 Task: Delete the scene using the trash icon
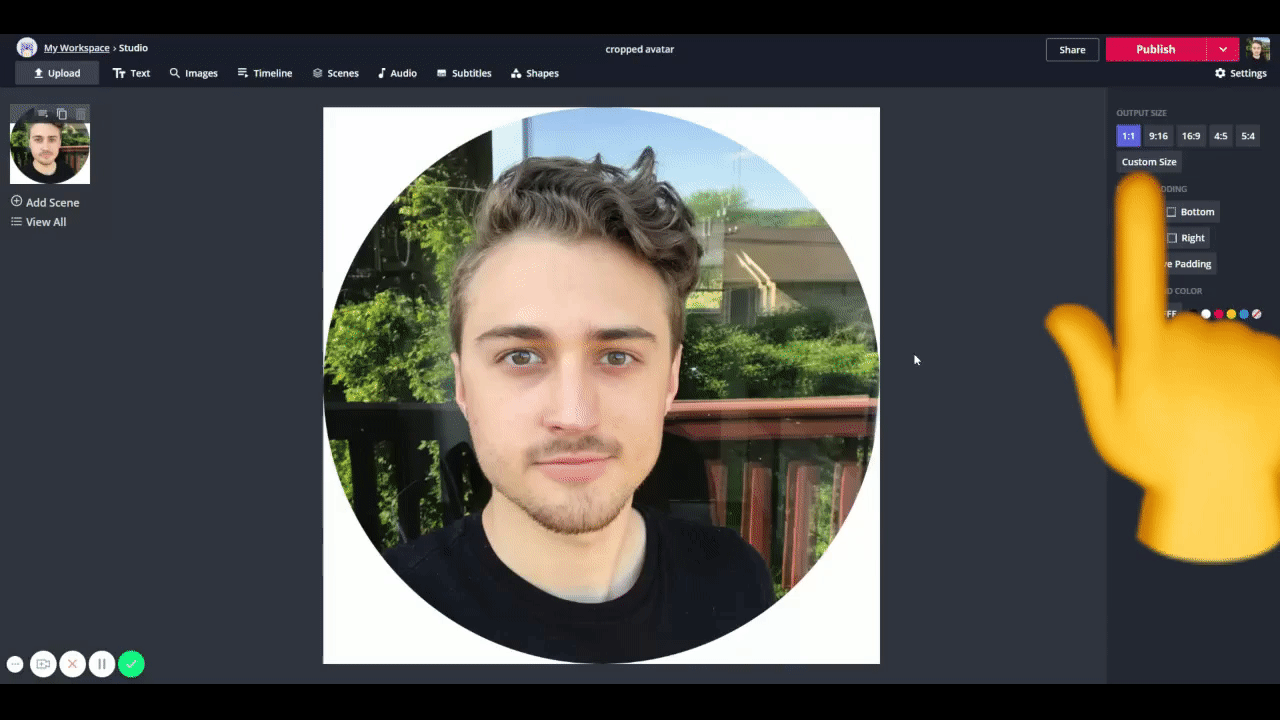click(x=81, y=114)
